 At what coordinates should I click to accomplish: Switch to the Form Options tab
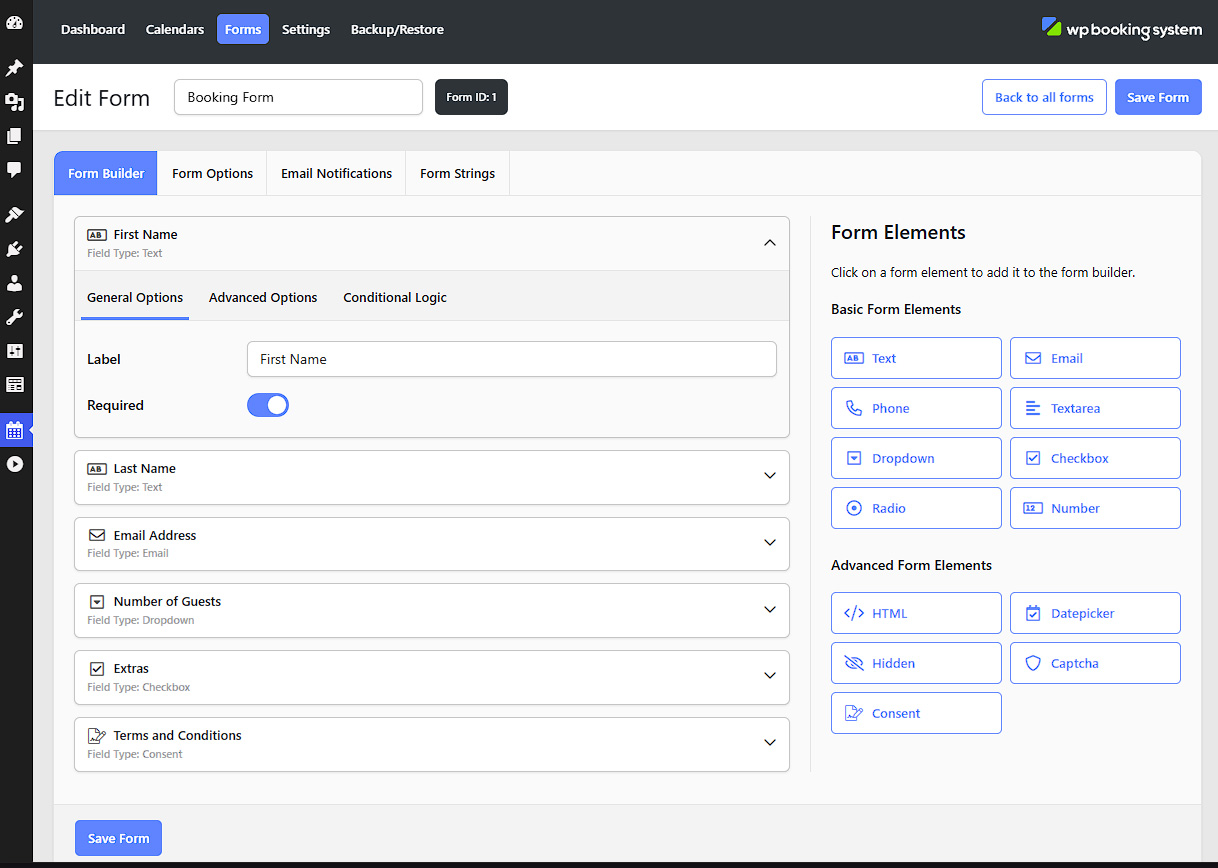[x=212, y=173]
